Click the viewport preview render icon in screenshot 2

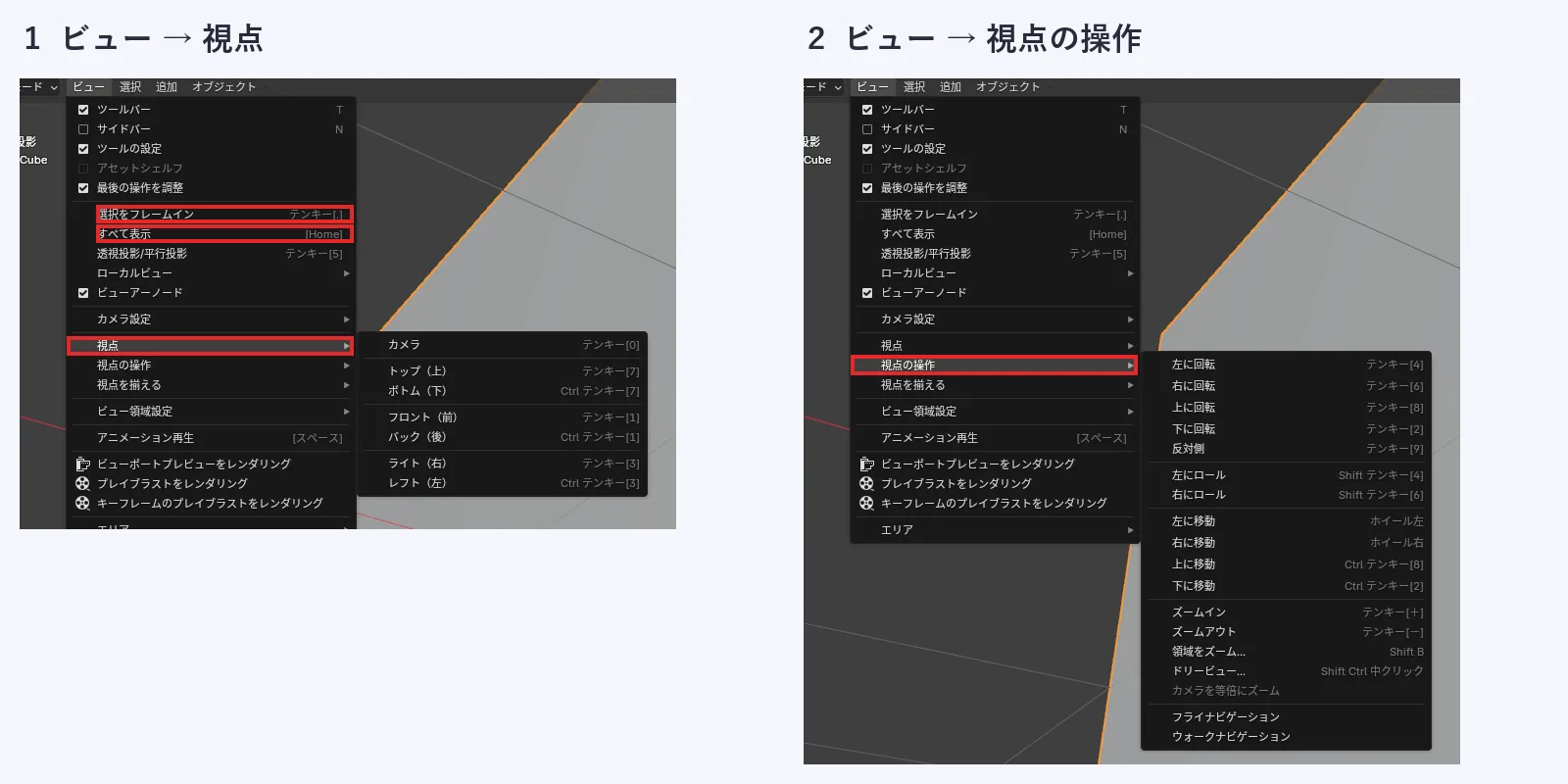[x=867, y=464]
